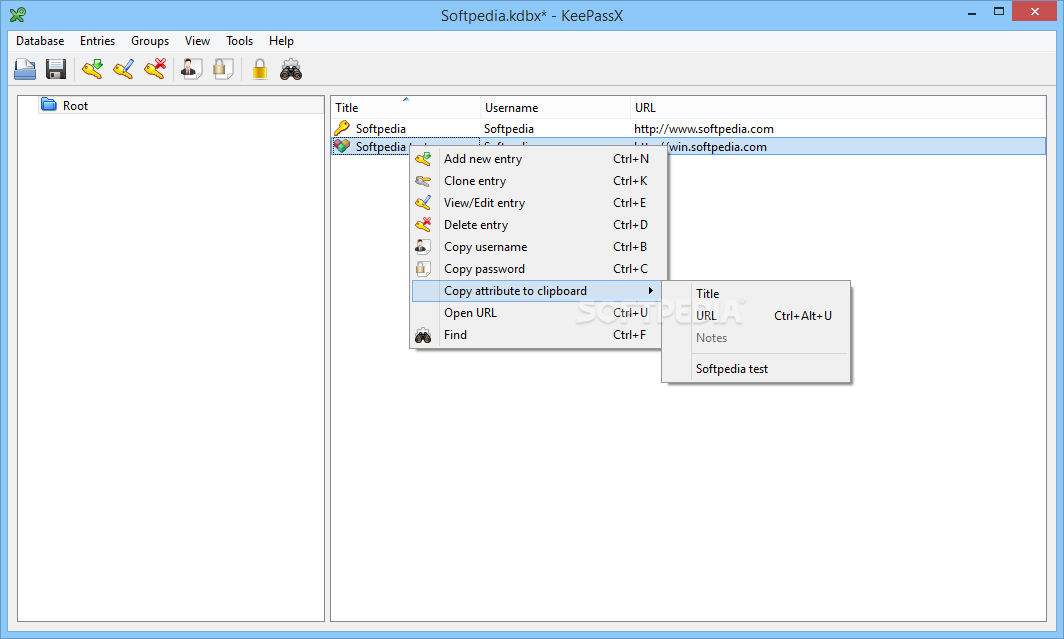Click the Lock database padlock icon
This screenshot has height=639, width=1064.
coord(259,69)
